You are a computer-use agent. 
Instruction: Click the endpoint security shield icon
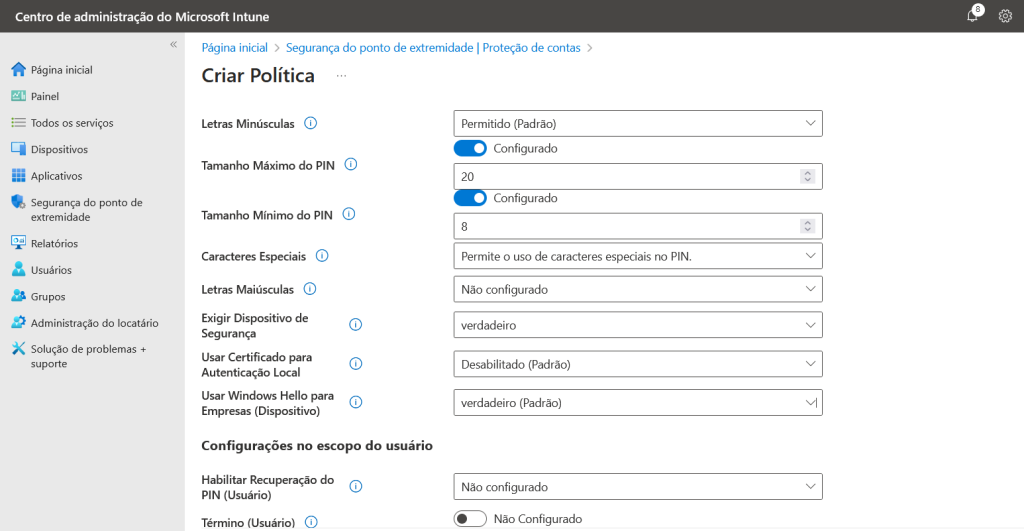point(18,202)
